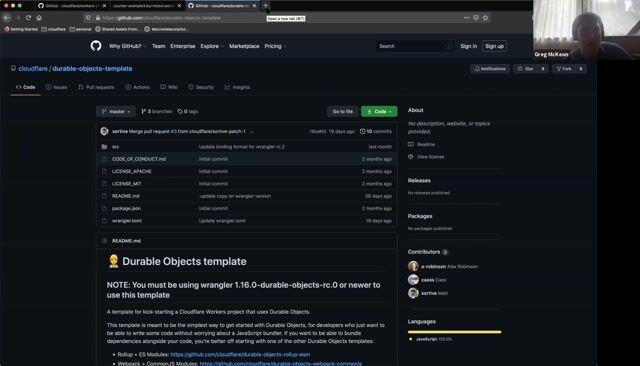
Task: Open a new browser tab with the plus icon
Action: 265,6
